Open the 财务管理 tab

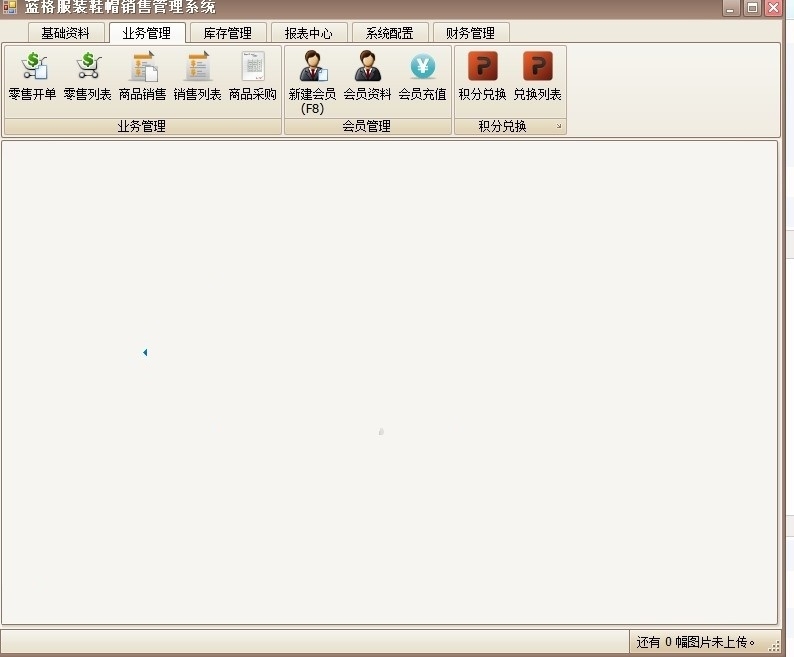tap(471, 33)
